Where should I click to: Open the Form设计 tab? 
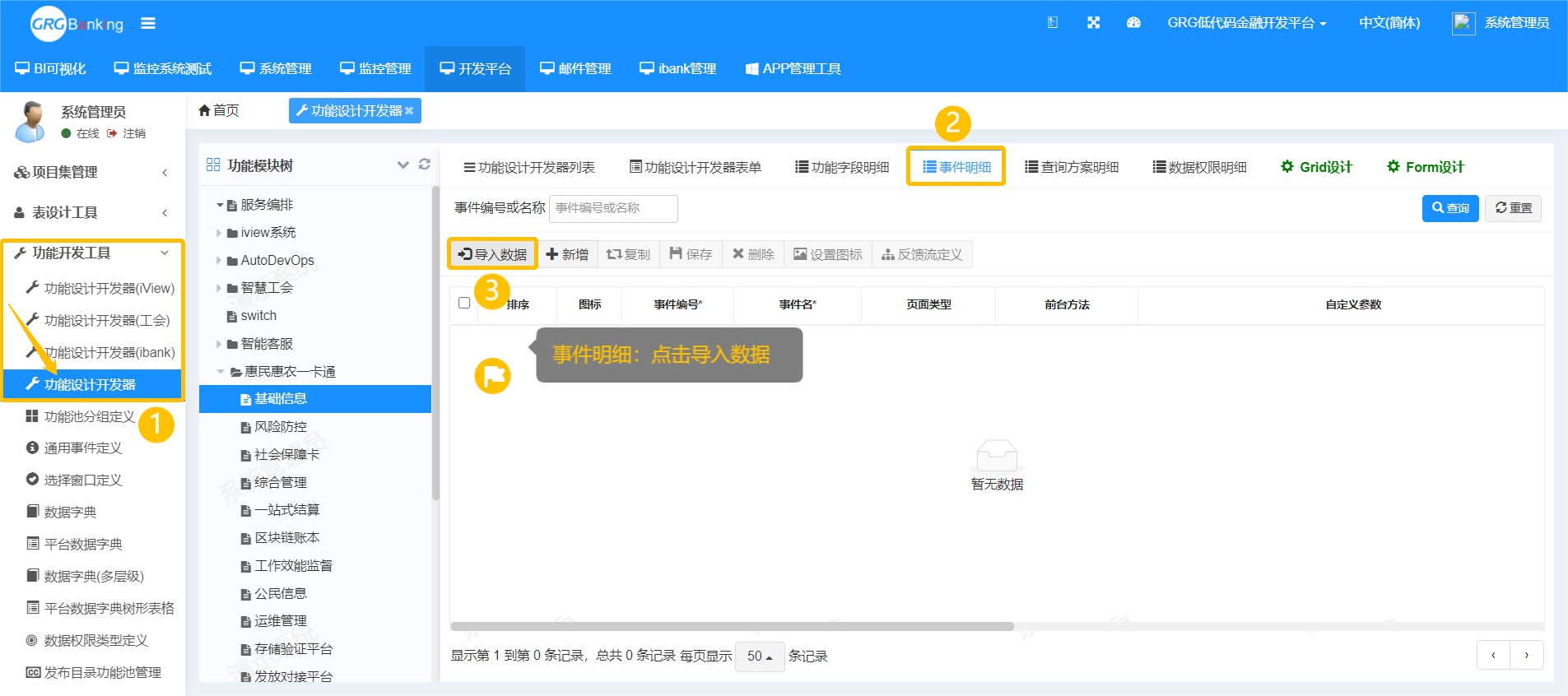point(1426,167)
